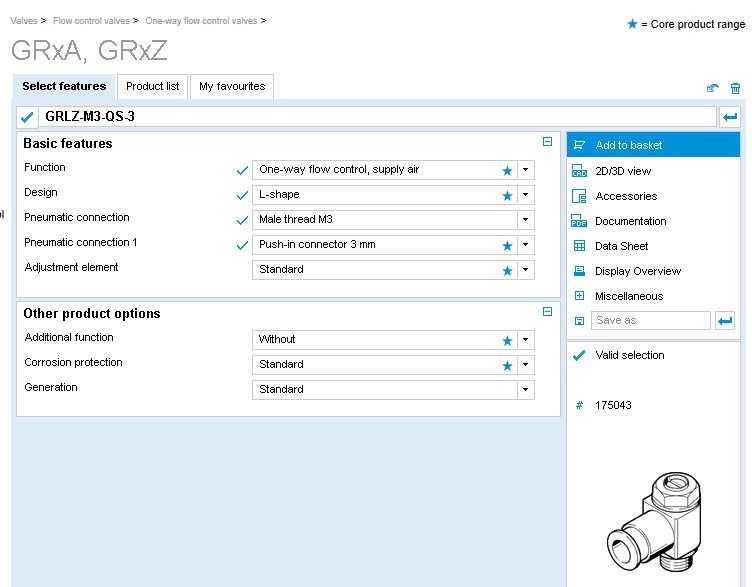
Task: Click the type code field GRLZ-M3-QS-3
Action: click(x=377, y=117)
